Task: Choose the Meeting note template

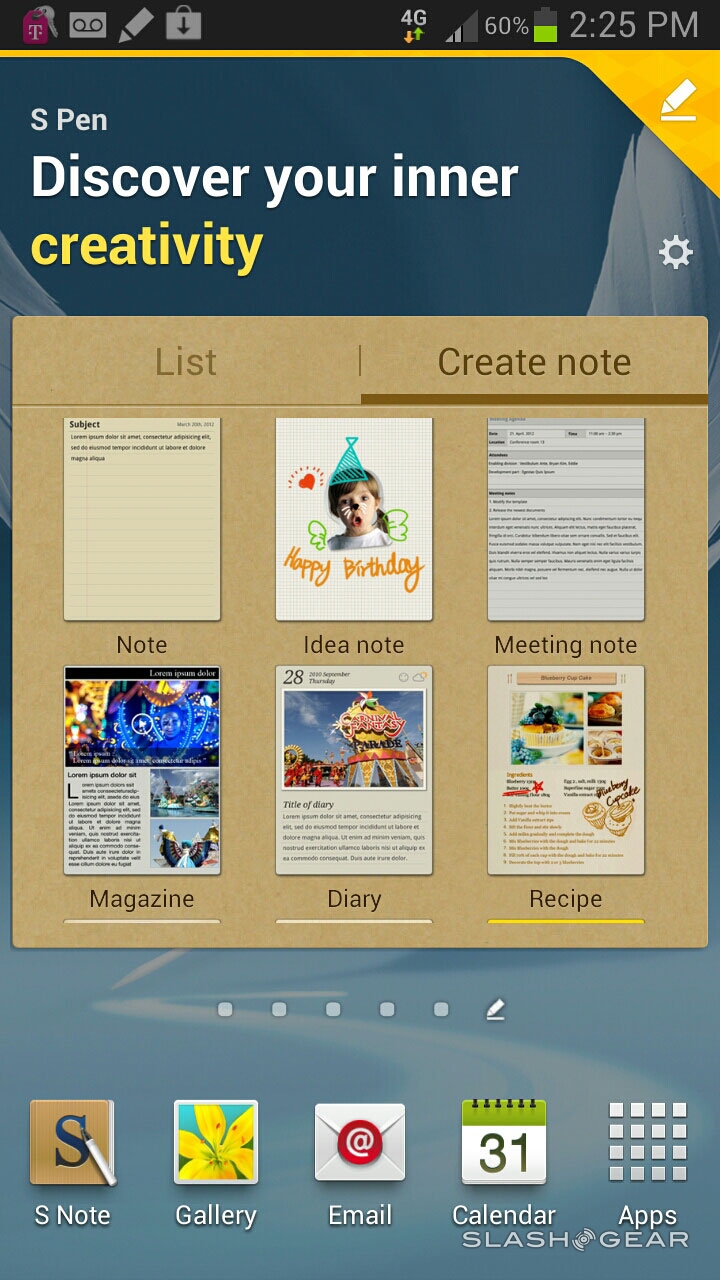Action: click(x=566, y=519)
